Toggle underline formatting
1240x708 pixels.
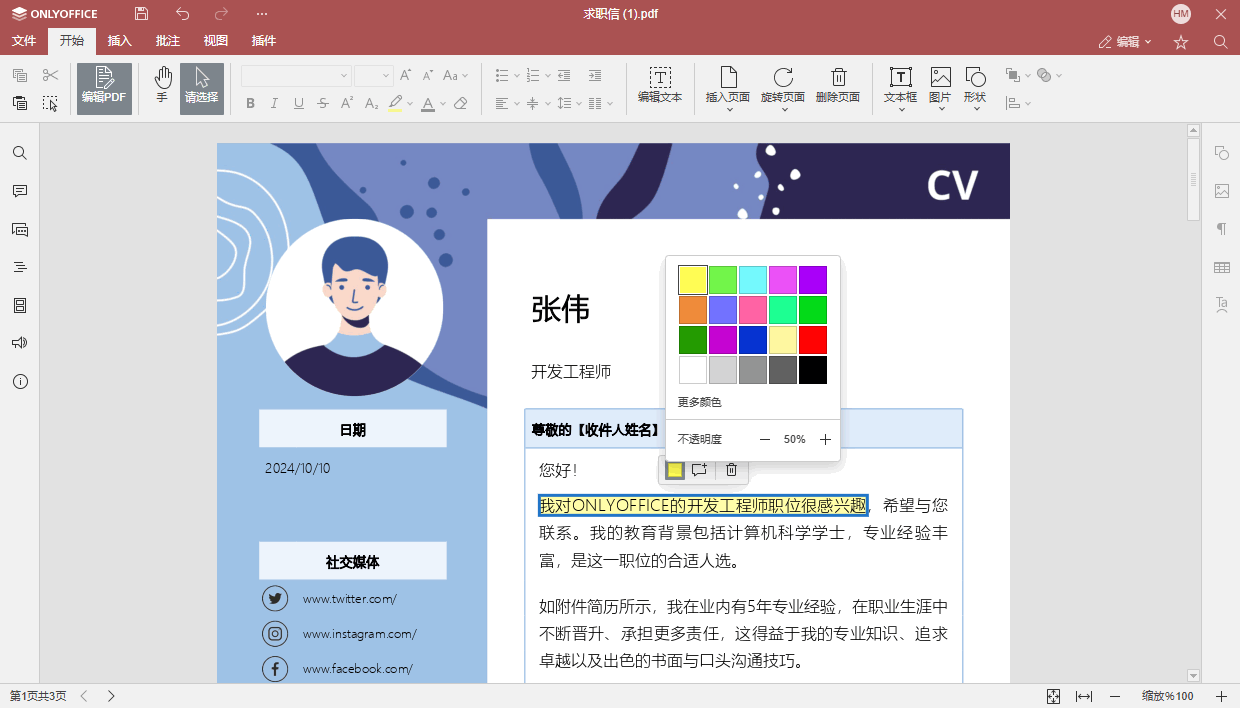coord(296,103)
